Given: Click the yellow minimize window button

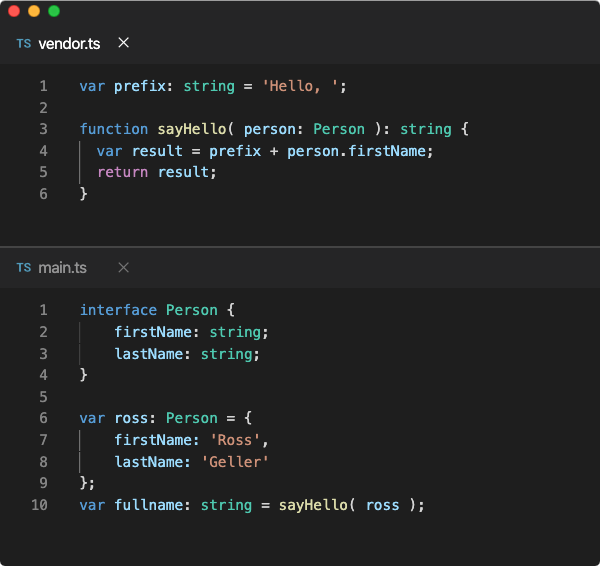Looking at the screenshot, I should click(x=34, y=11).
